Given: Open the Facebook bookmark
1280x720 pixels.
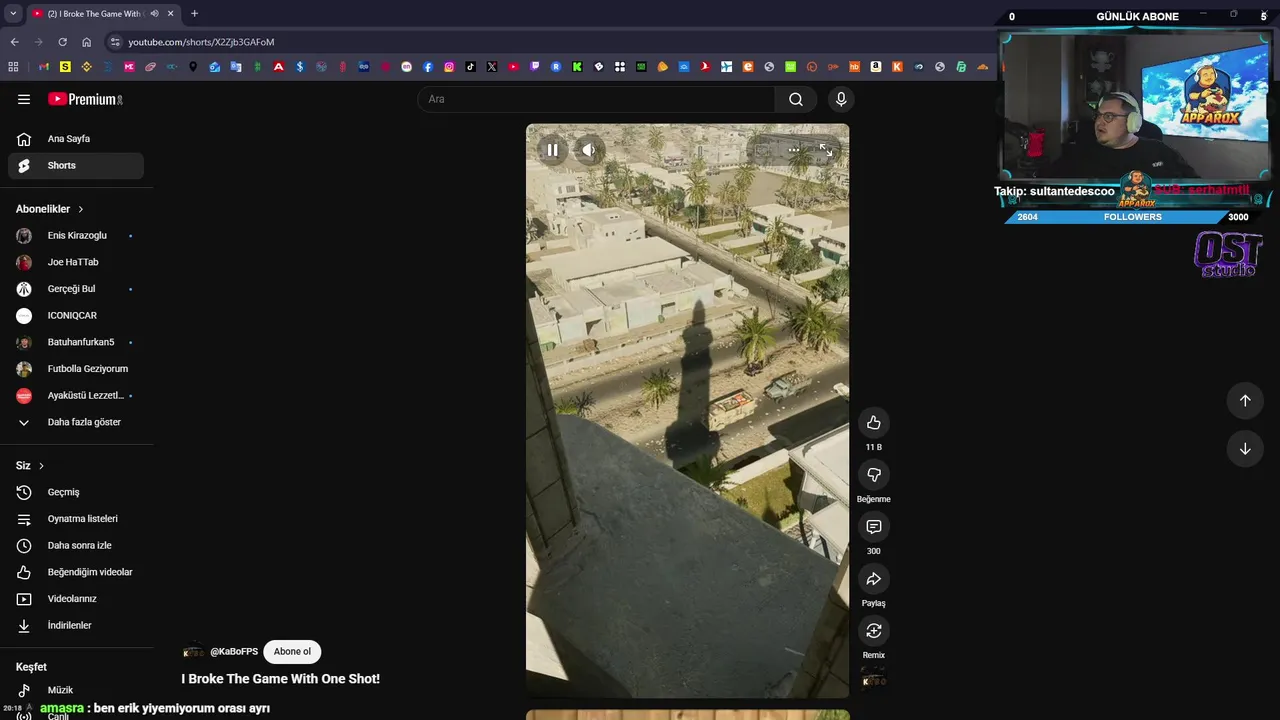Looking at the screenshot, I should [428, 67].
